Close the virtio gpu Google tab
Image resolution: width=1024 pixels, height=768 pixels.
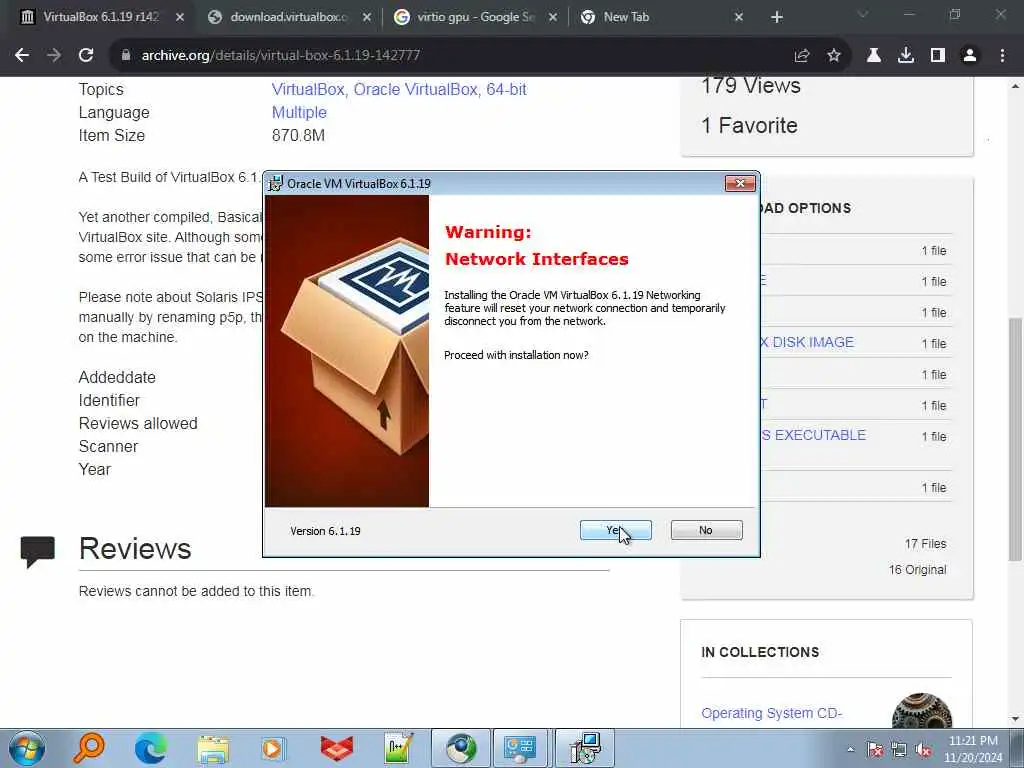point(552,17)
